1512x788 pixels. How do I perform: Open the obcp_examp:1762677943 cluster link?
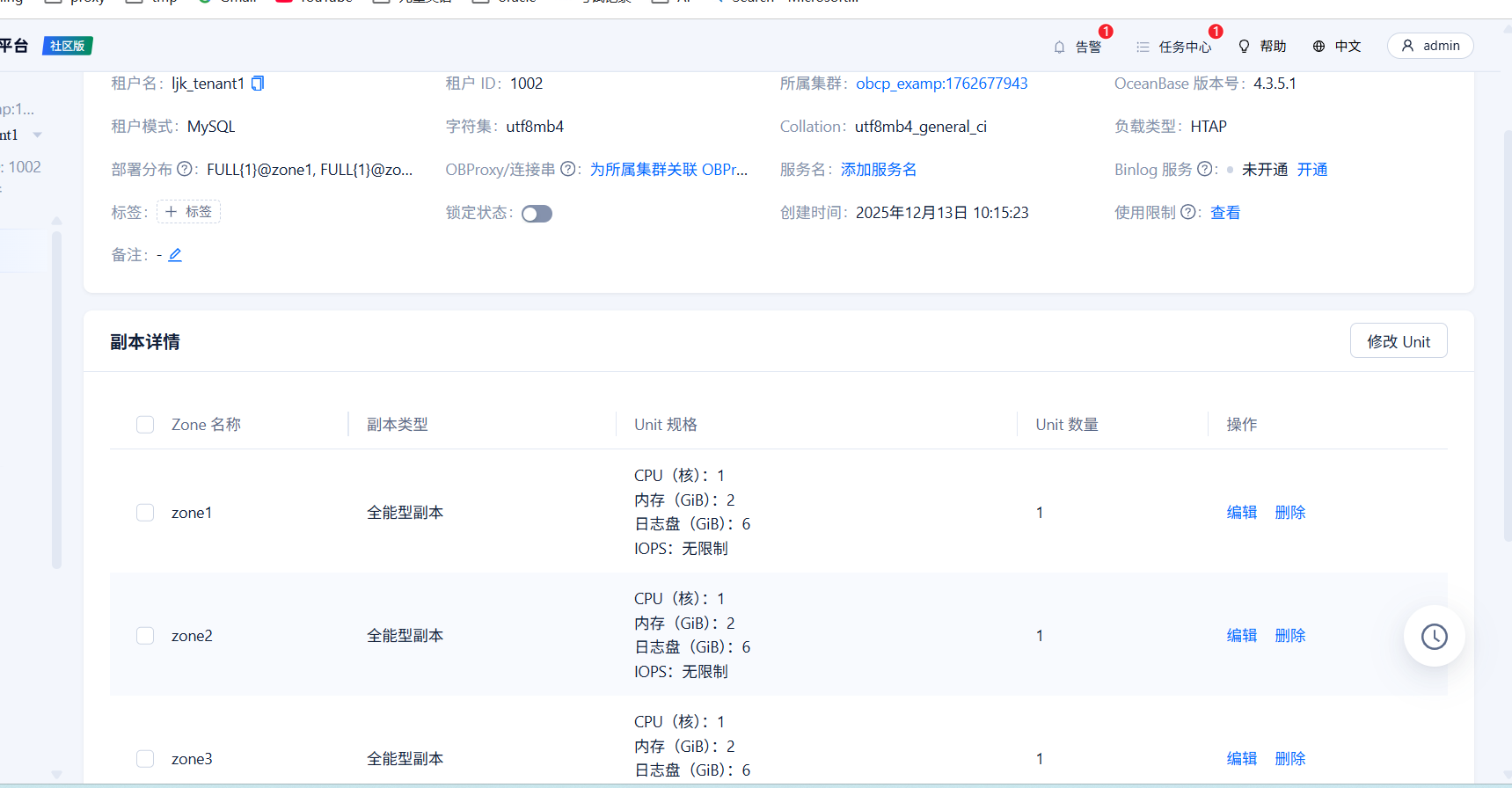941,84
